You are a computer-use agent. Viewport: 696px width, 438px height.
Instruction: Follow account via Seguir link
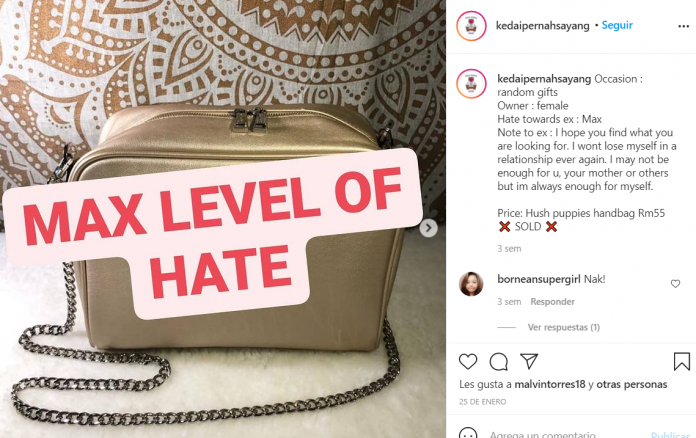point(617,25)
